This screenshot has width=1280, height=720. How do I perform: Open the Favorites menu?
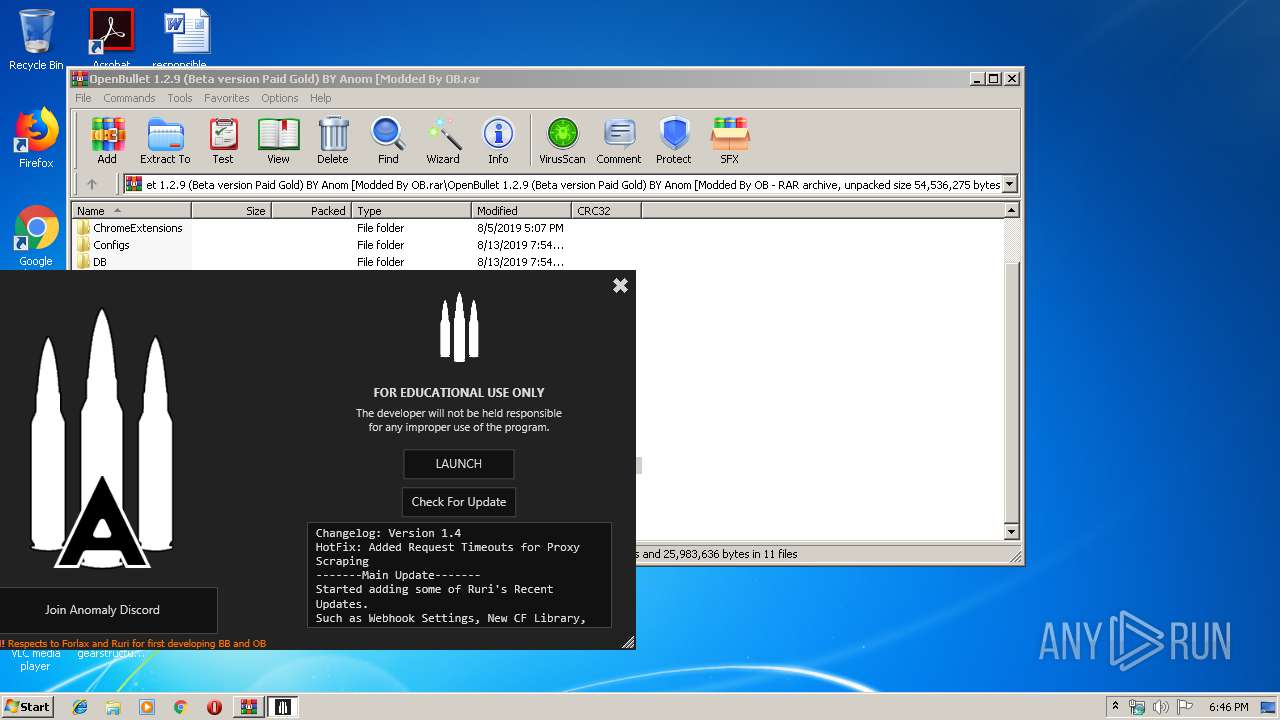[x=227, y=98]
